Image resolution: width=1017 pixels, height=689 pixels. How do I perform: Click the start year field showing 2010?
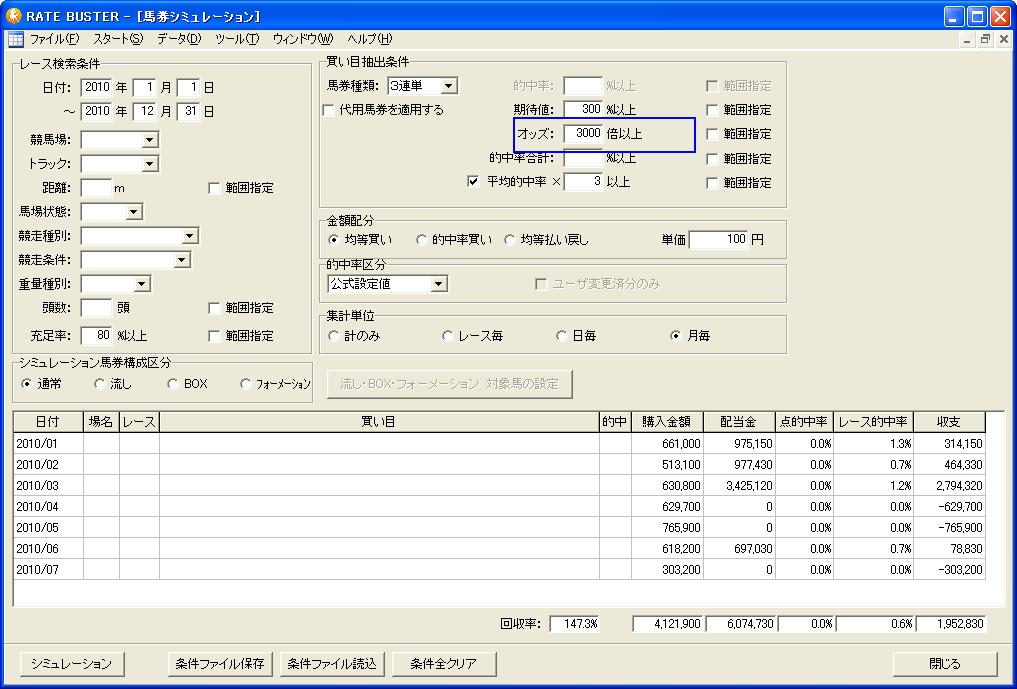[x=97, y=87]
